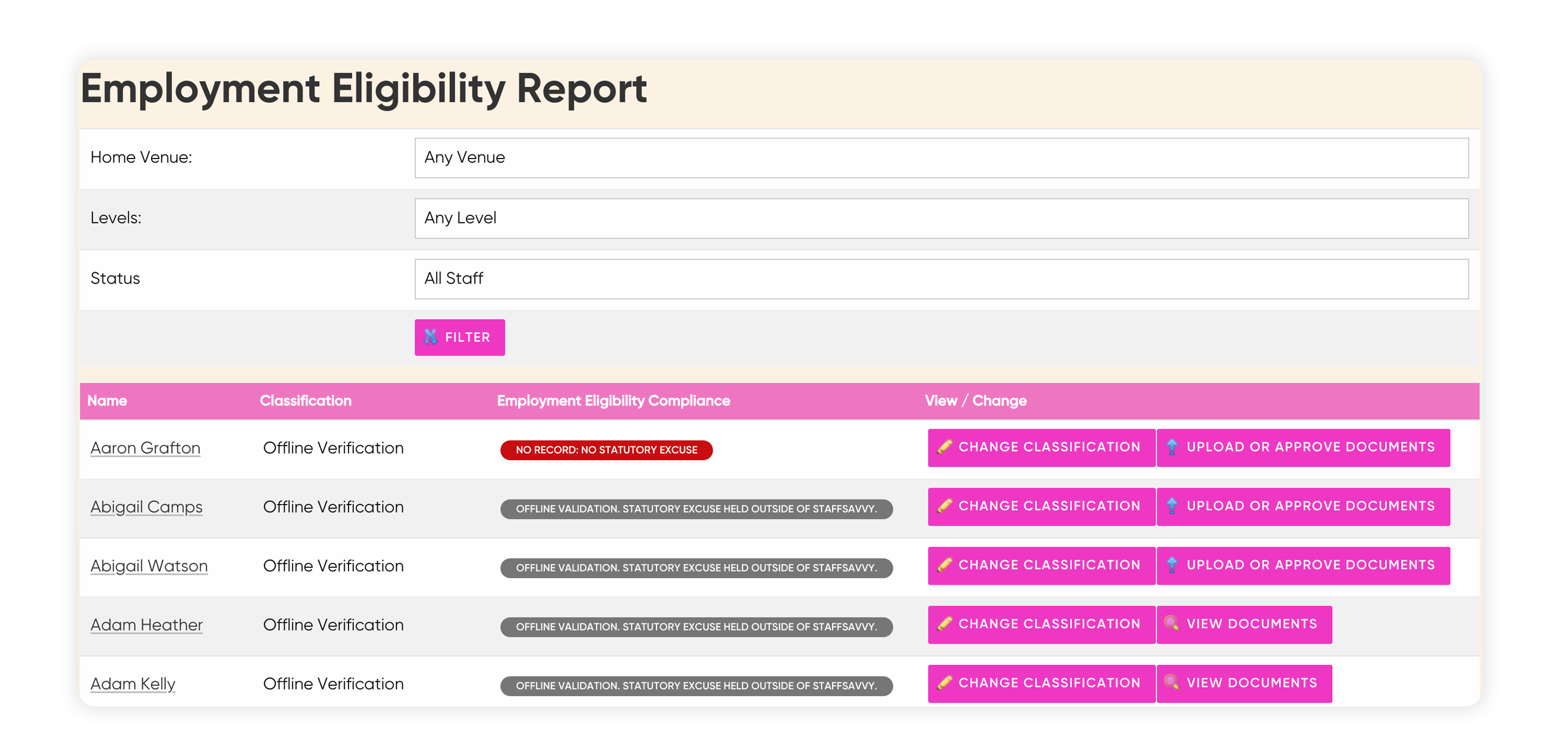Click upload arrow icon for Aaron Grafton

pos(1172,447)
